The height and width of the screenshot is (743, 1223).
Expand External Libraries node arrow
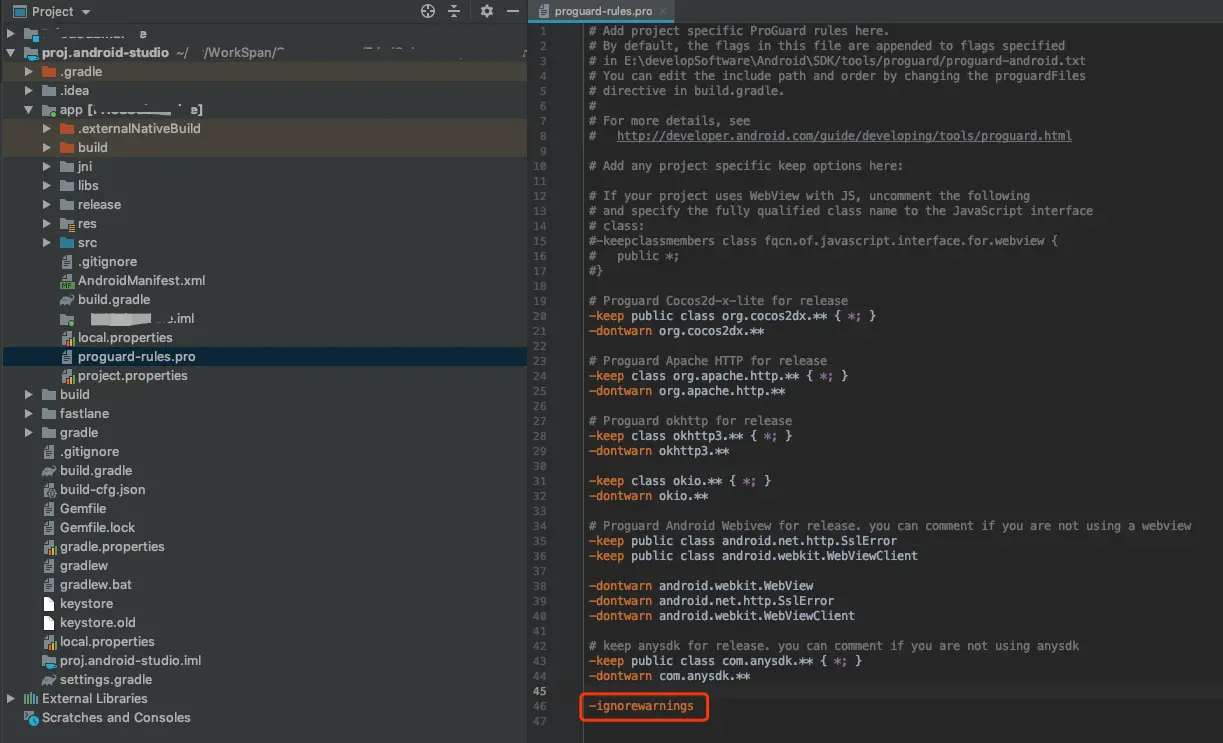click(x=11, y=698)
